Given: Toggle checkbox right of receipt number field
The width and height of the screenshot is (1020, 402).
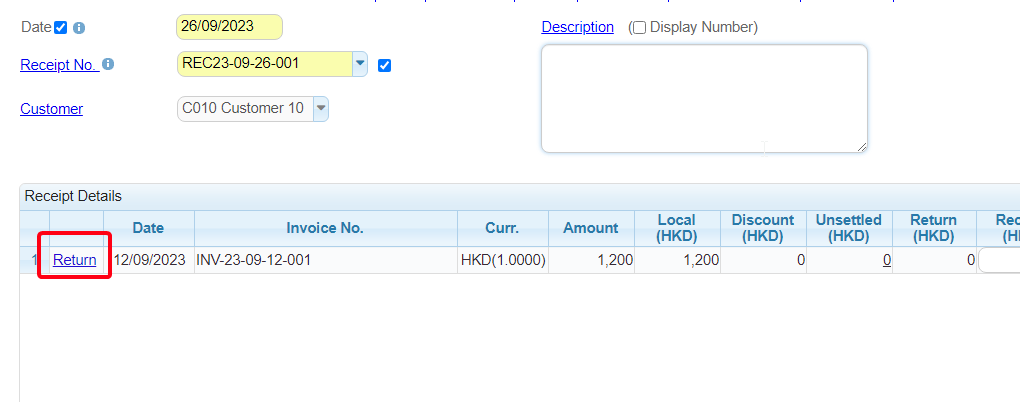Looking at the screenshot, I should 385,66.
